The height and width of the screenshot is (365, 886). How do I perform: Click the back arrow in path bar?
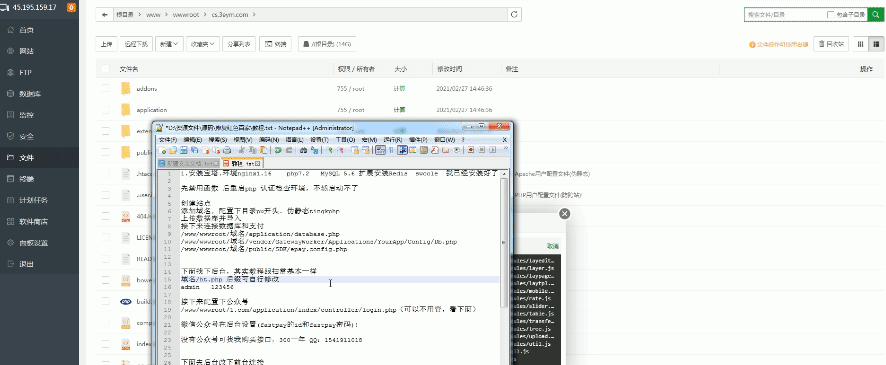(x=105, y=15)
